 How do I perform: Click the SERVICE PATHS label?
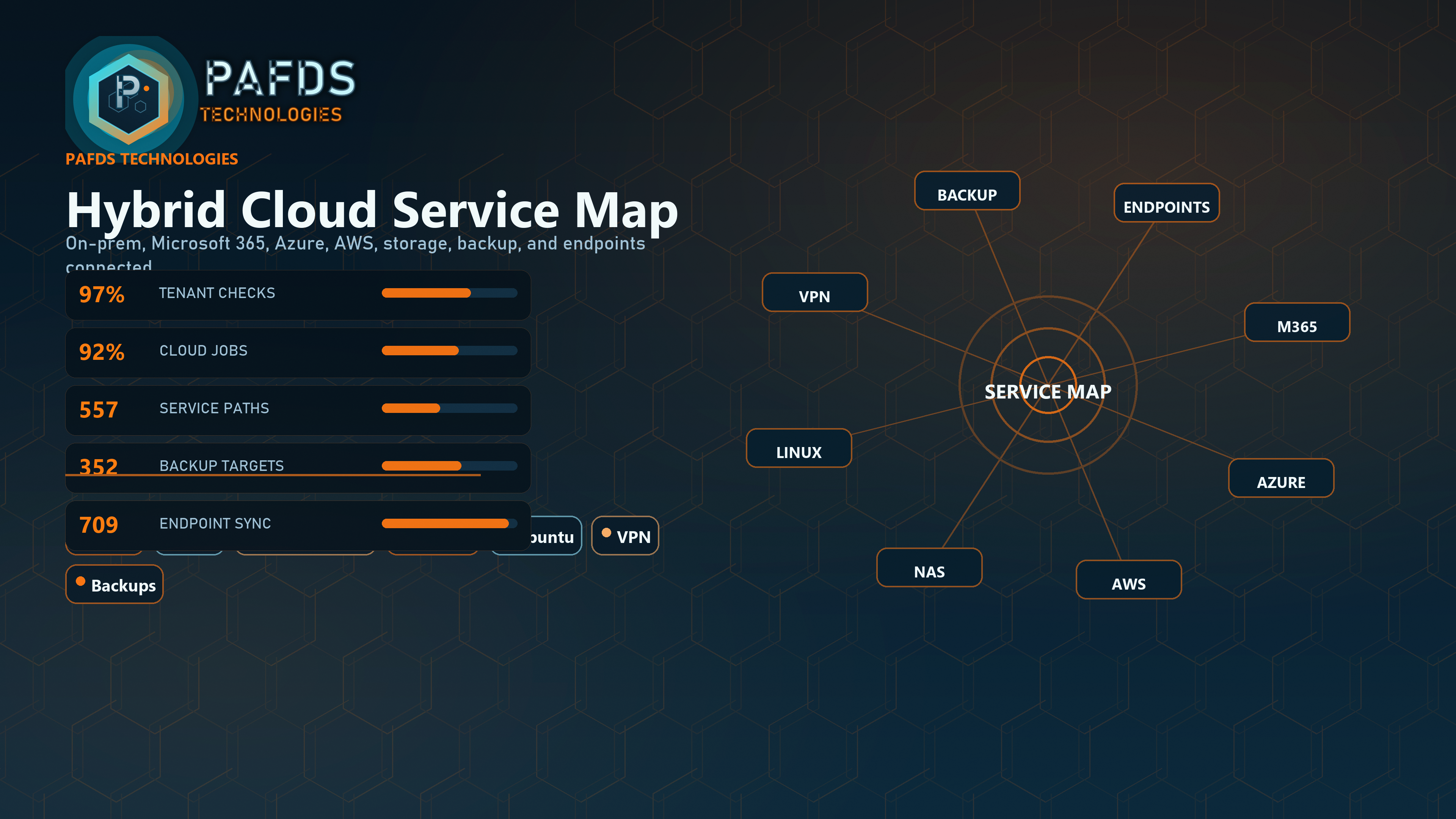(x=214, y=408)
